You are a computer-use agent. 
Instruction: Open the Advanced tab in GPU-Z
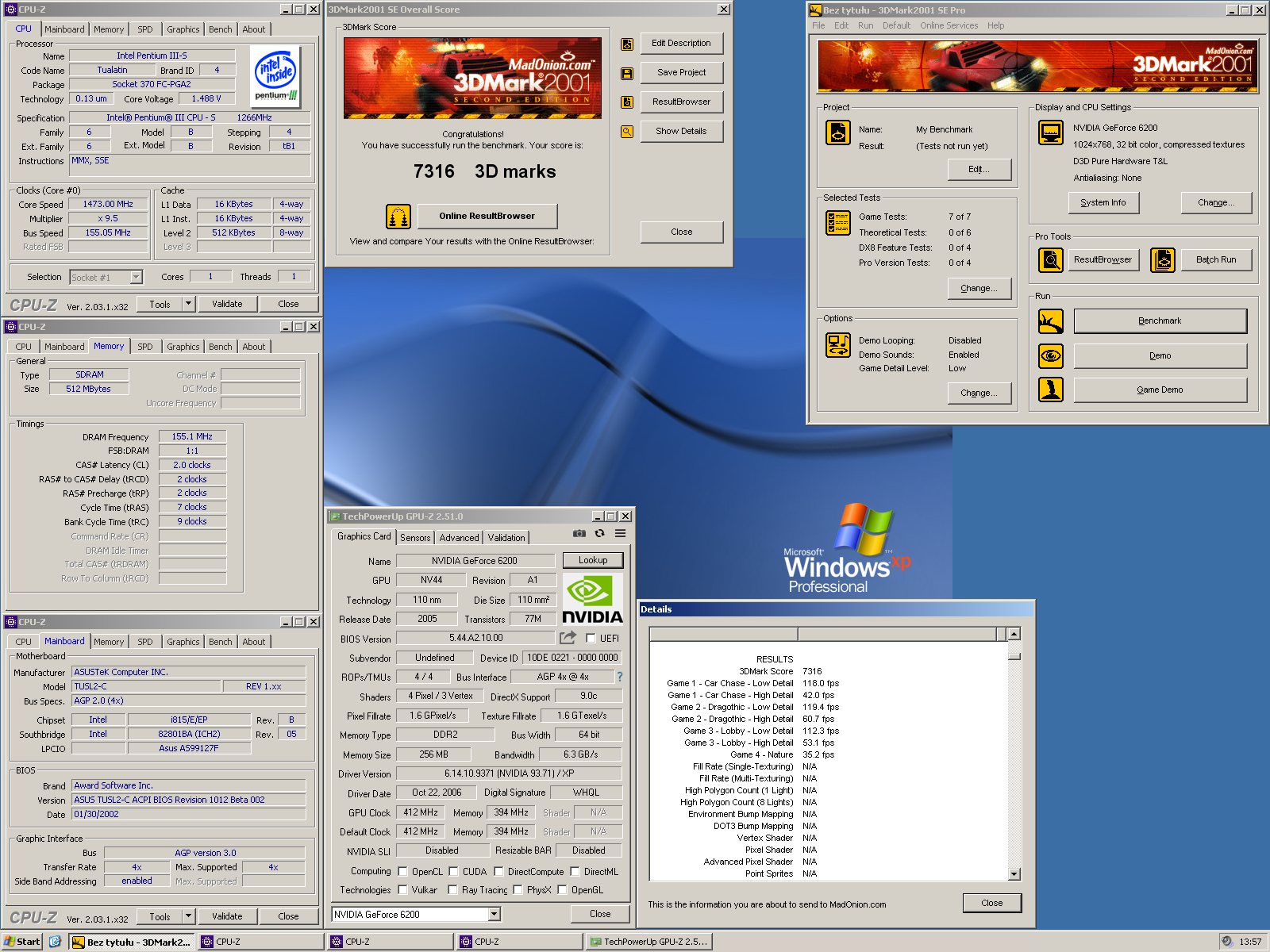tap(459, 538)
